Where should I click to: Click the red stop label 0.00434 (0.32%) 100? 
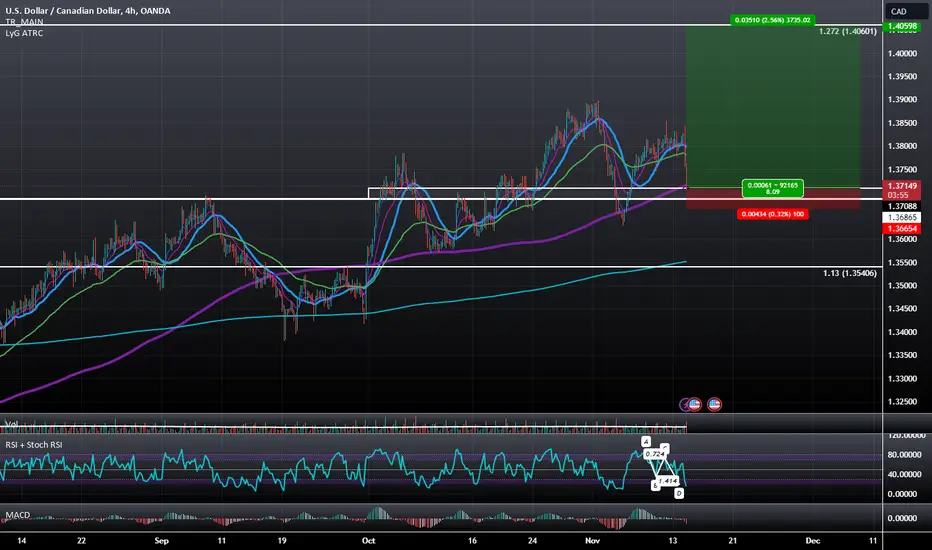(x=772, y=214)
